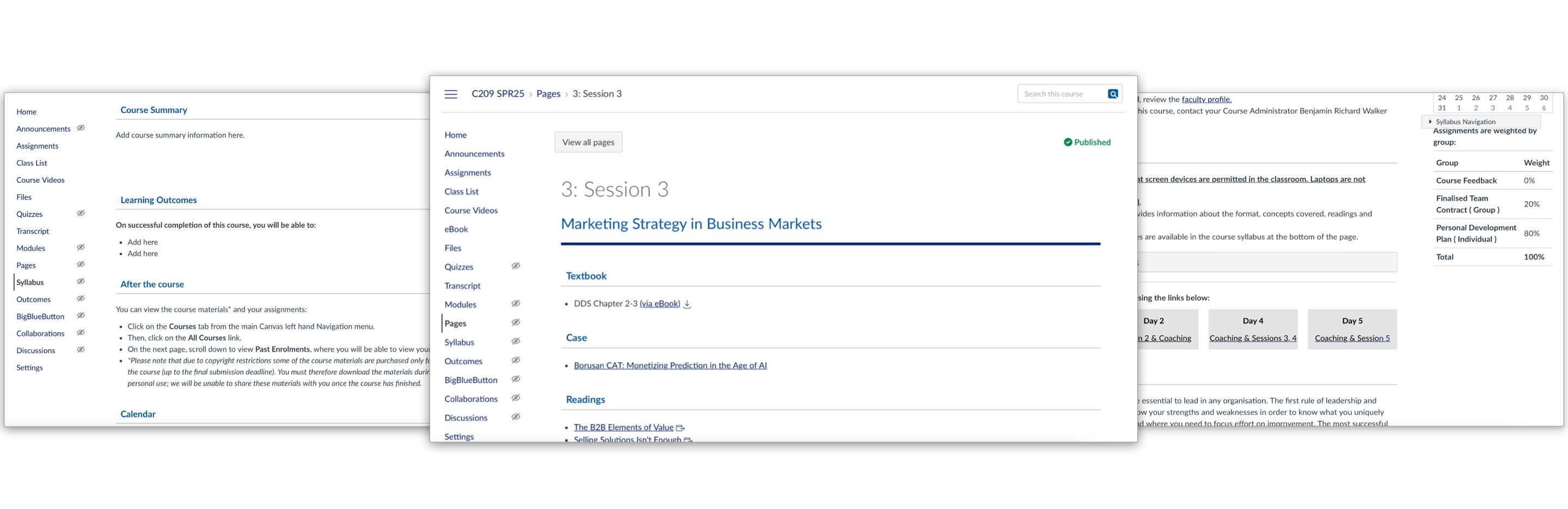Click hidden-eye icon beside left Announcements
Viewport: 1568px width, 509px height.
click(81, 128)
